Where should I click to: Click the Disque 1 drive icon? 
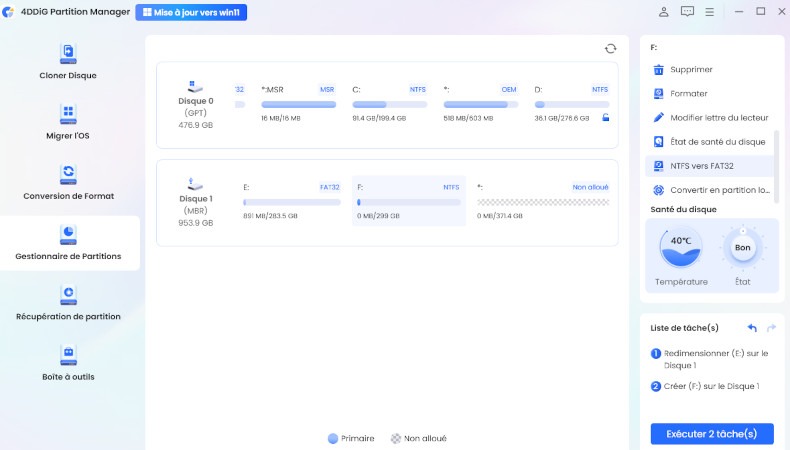pos(194,184)
